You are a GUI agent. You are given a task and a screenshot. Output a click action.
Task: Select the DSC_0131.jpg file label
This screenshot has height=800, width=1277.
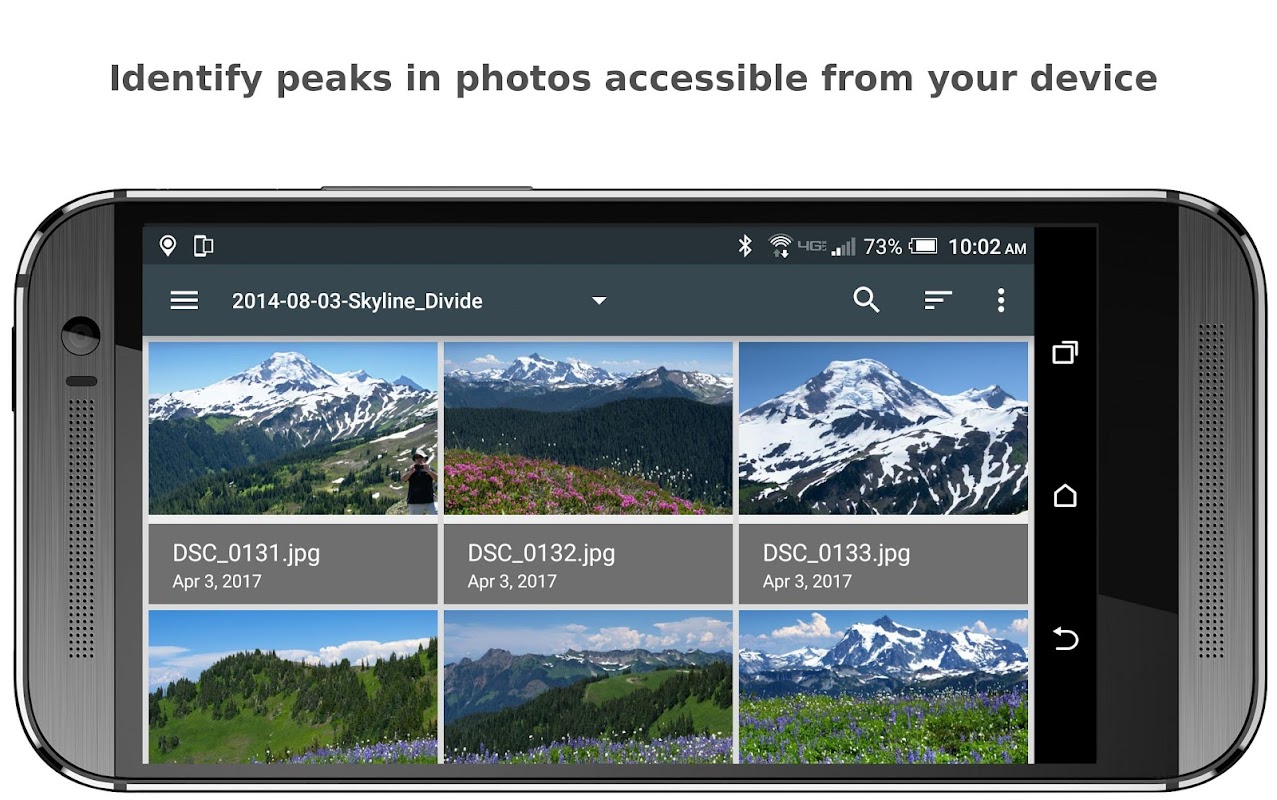click(246, 553)
